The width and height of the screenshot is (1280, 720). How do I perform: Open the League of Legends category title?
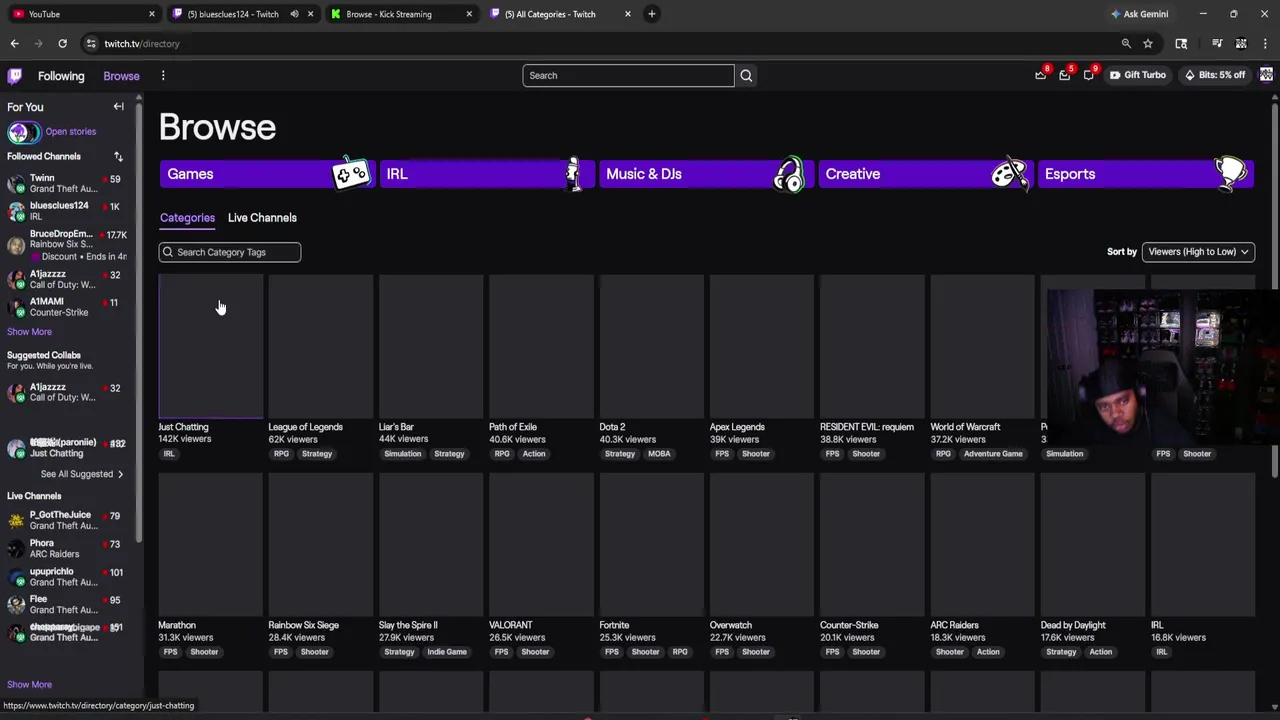tap(305, 427)
